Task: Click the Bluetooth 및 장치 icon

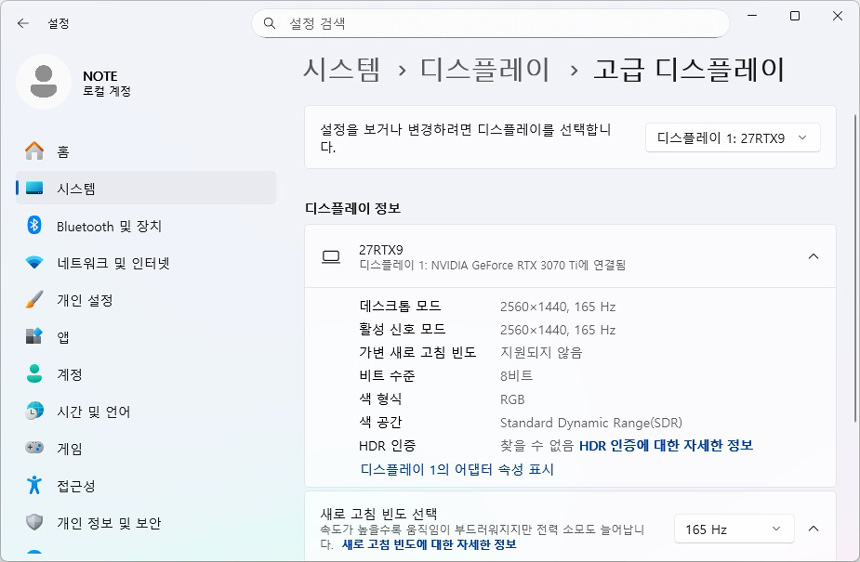Action: [35, 226]
